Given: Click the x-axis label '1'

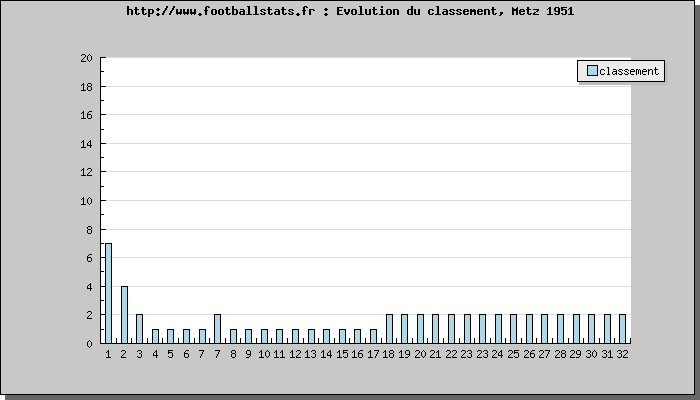Looking at the screenshot, I should (108, 354).
